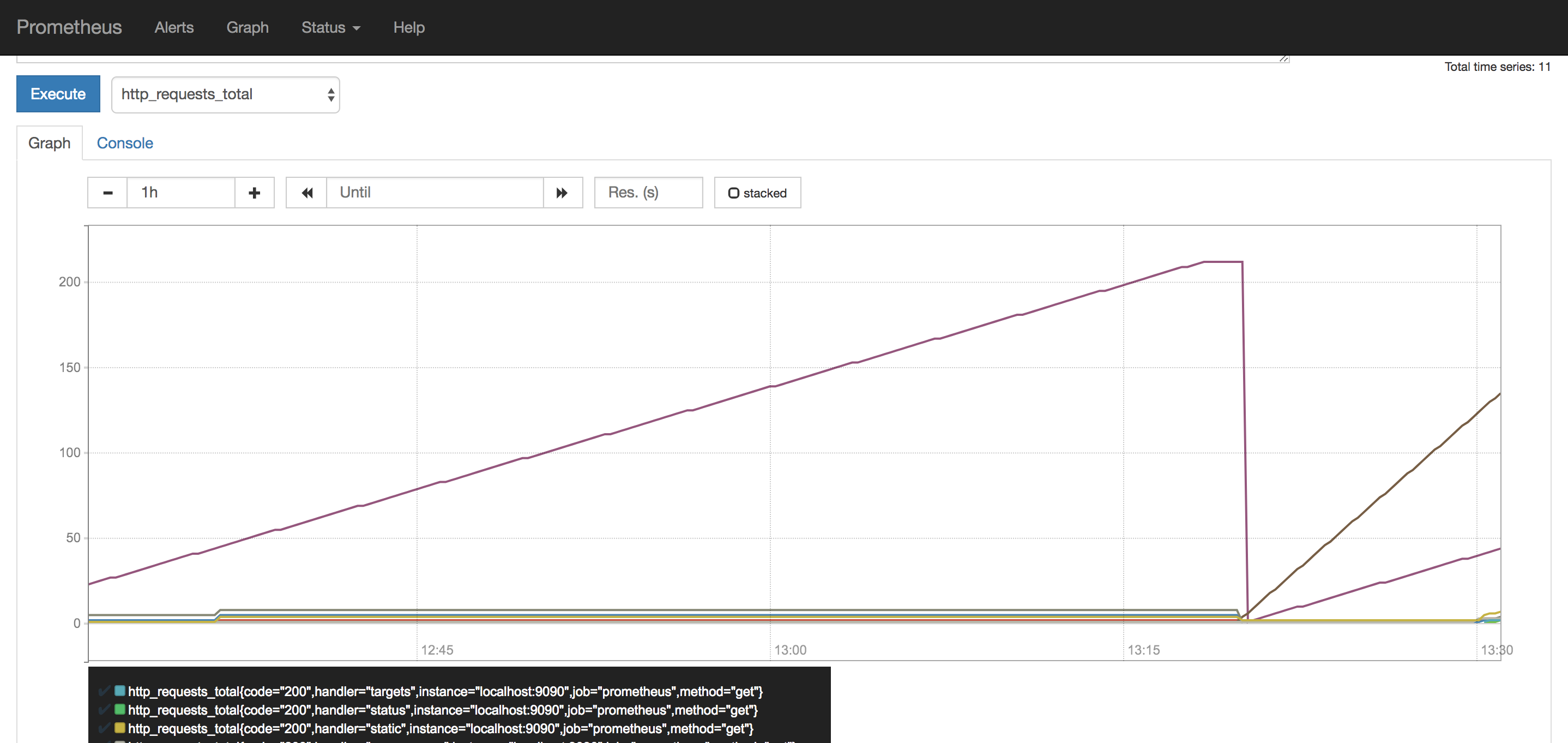The width and height of the screenshot is (1568, 743).
Task: Click the fast-forward icon to move end time forward
Action: pos(562,193)
